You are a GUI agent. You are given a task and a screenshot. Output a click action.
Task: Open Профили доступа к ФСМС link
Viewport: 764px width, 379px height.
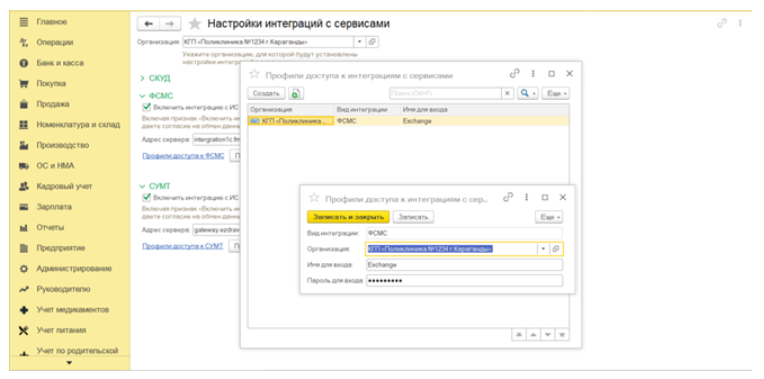coord(183,156)
